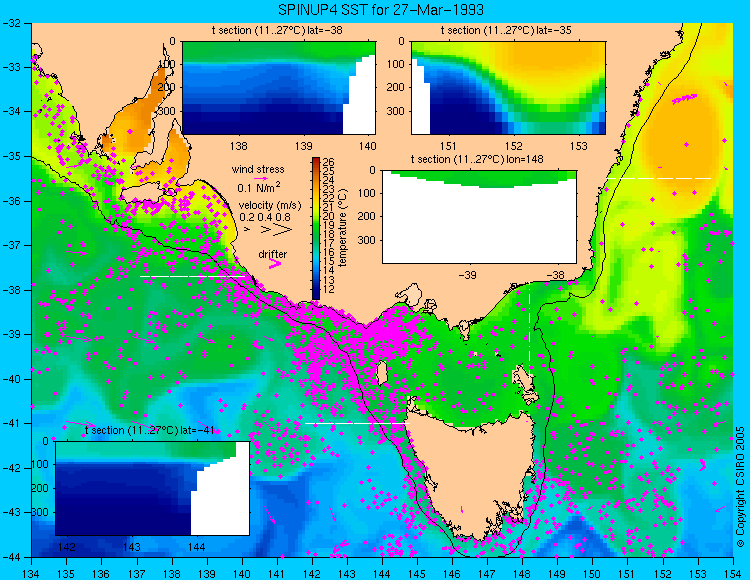This screenshot has height=580, width=750.
Task: Click the longitude axis label 134
Action: pyautogui.click(x=31, y=574)
